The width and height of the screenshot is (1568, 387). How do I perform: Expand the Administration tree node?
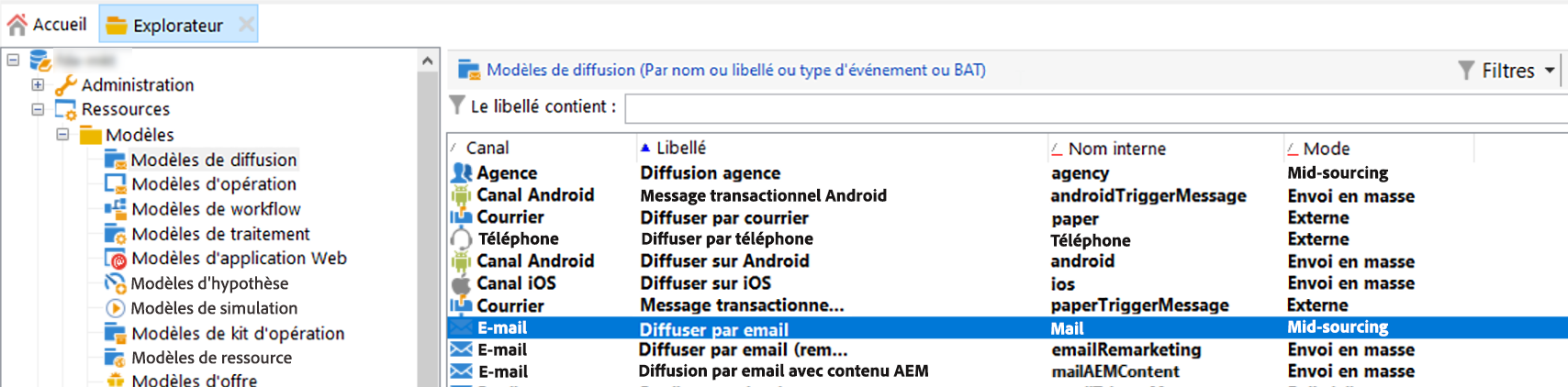click(x=38, y=84)
